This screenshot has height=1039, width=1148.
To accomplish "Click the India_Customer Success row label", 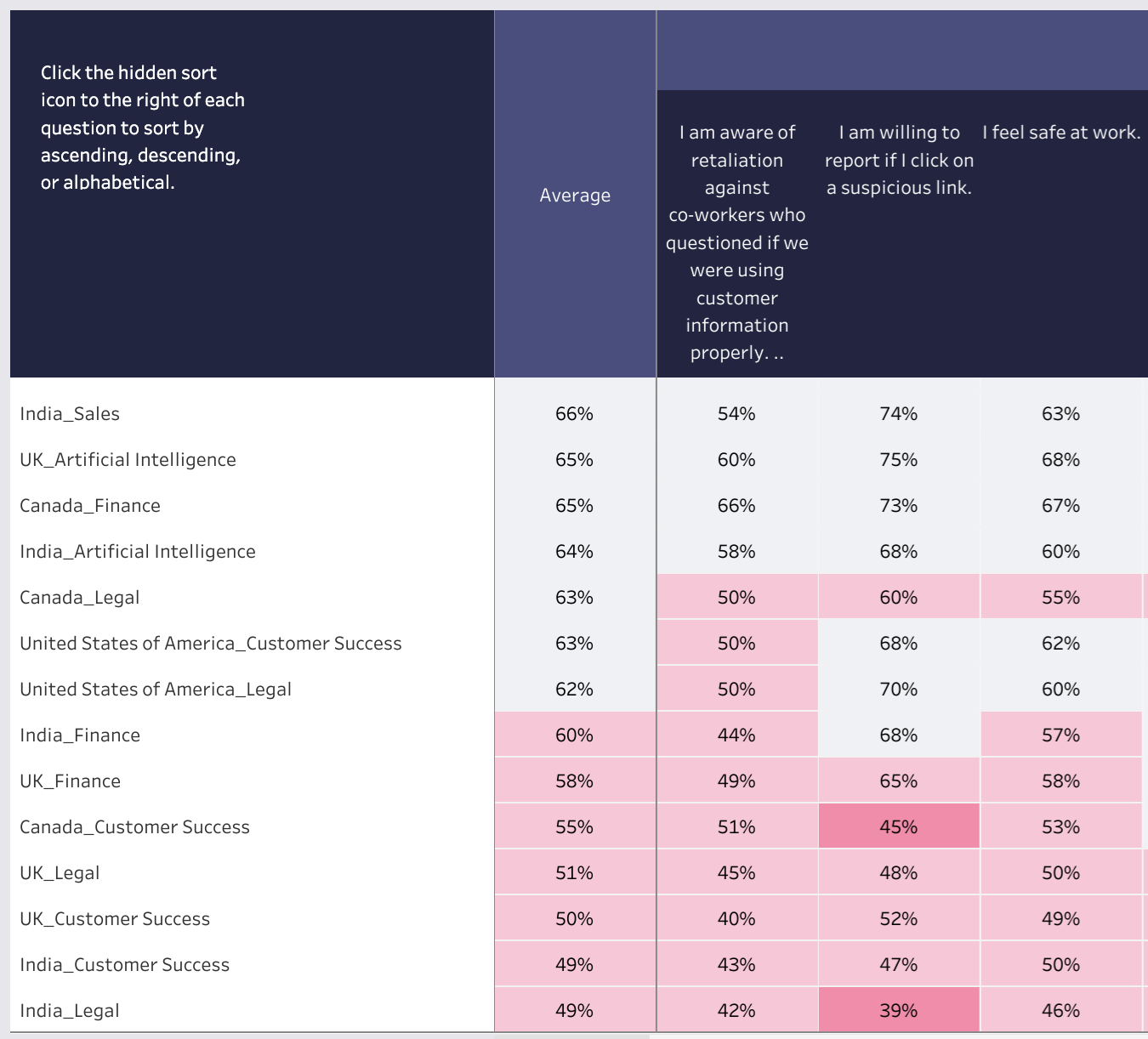I will 125,965.
